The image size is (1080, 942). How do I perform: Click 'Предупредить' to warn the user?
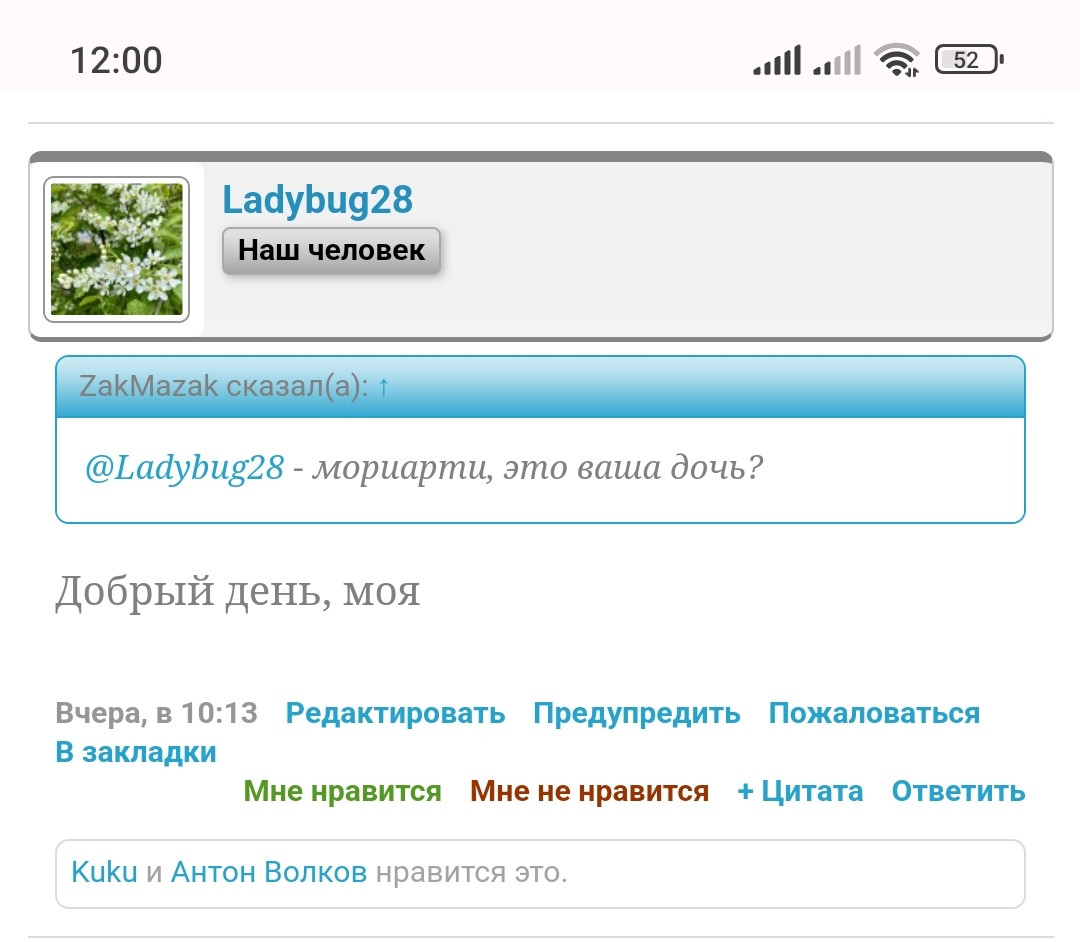(x=637, y=713)
